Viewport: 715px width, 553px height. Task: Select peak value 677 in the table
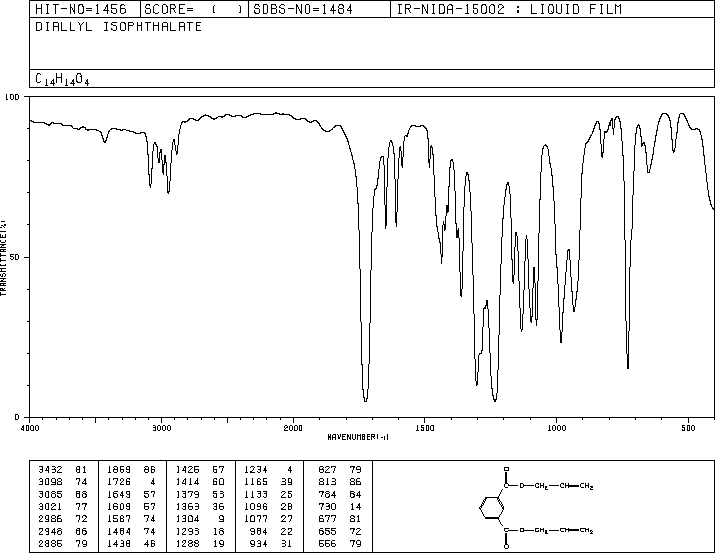[327, 519]
